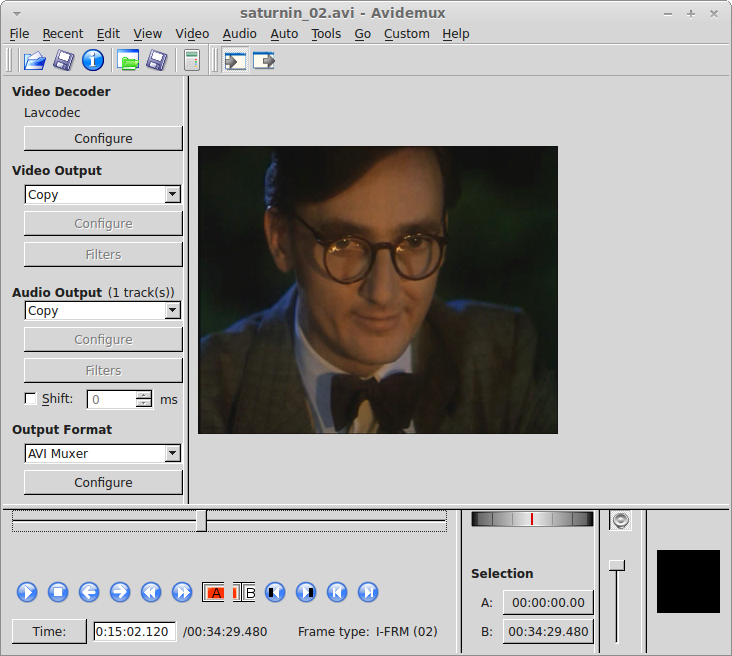Click selection B time 00:34:29.480 button
Screen dimensions: 732x656
coord(548,632)
